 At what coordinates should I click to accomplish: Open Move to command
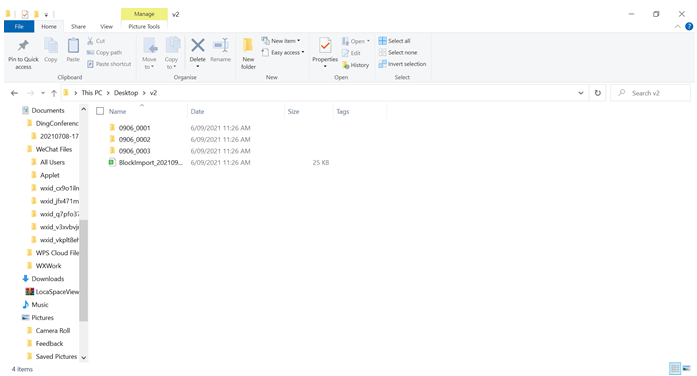149,53
